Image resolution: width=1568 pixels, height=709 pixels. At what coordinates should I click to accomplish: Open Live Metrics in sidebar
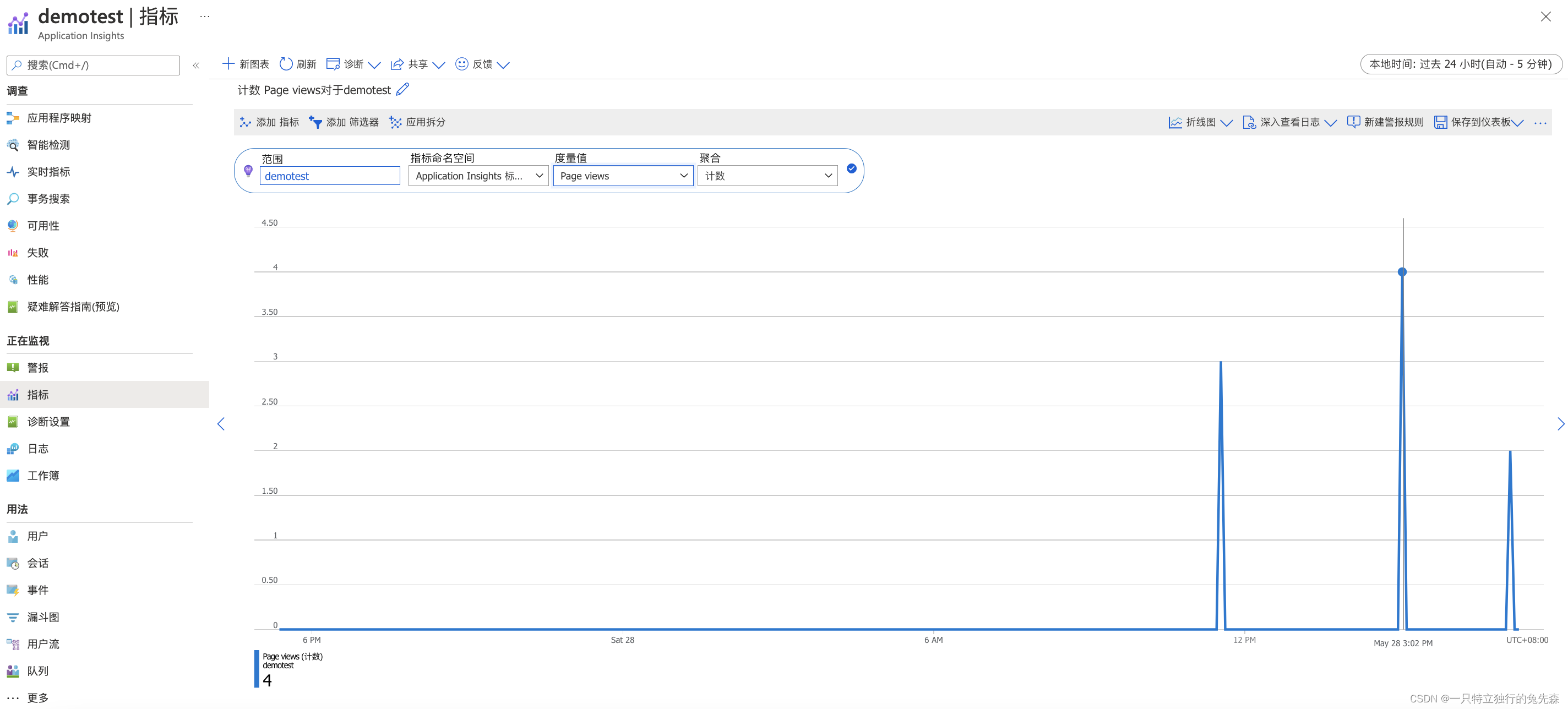tap(48, 172)
